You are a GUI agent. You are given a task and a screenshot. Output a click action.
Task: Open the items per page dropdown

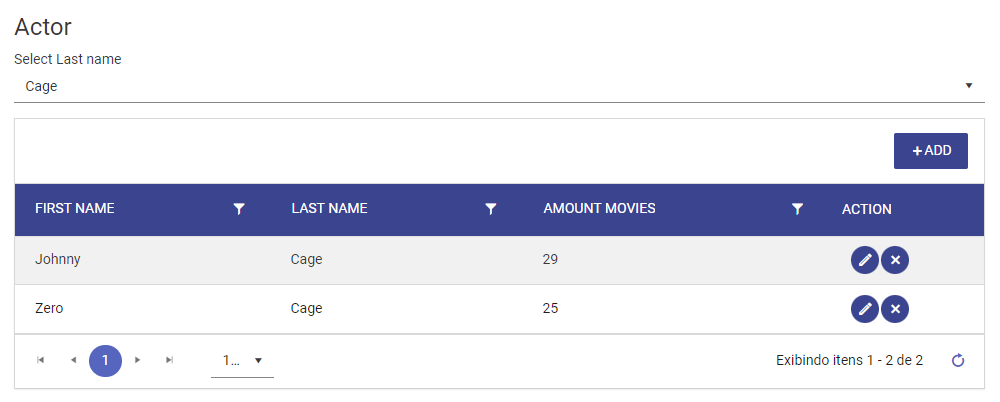pos(242,361)
